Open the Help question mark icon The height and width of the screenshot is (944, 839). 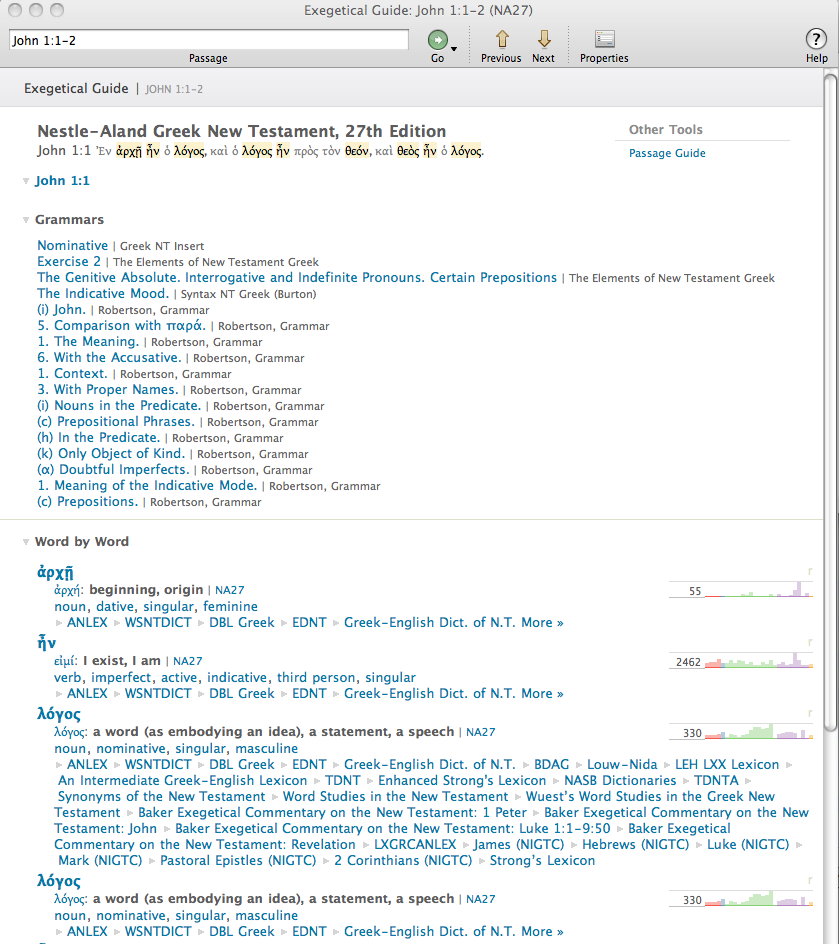[x=816, y=39]
